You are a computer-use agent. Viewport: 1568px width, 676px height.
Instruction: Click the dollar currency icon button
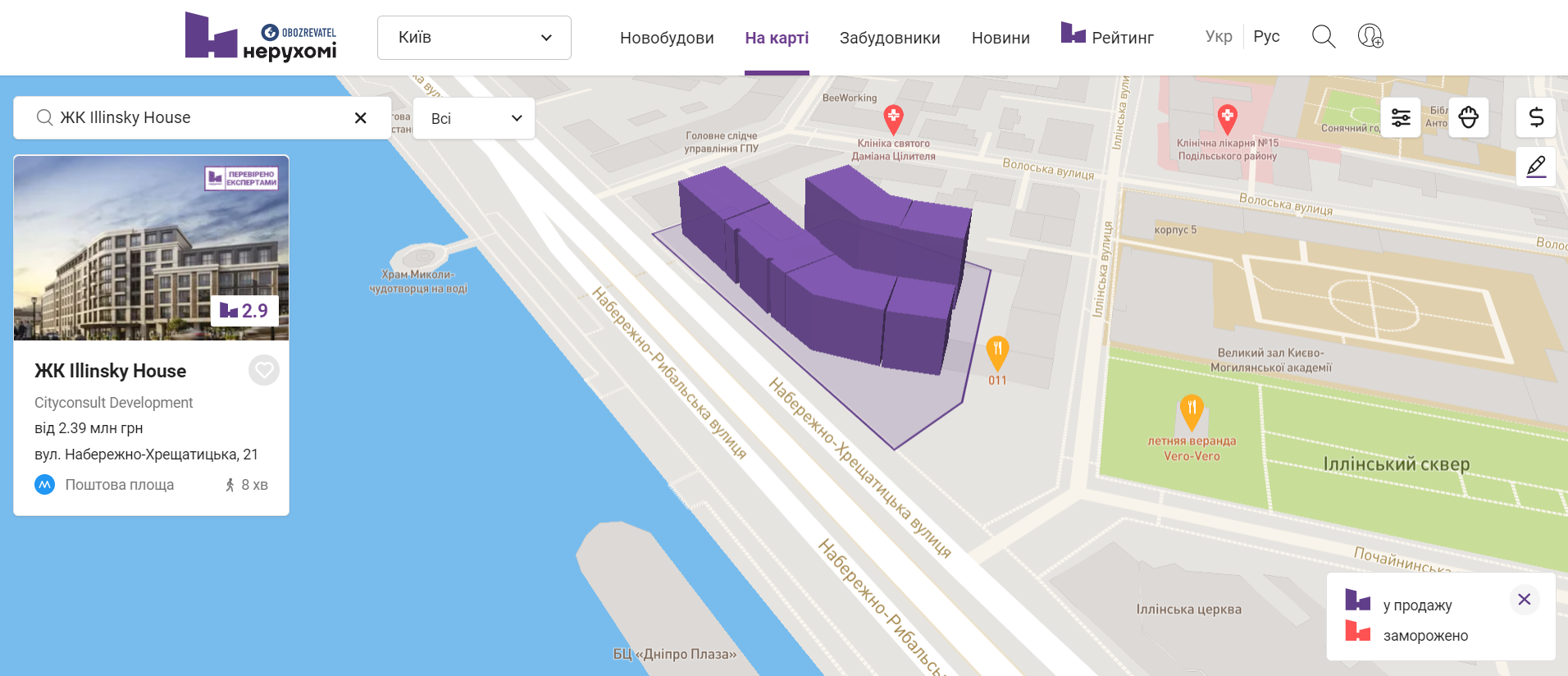click(1535, 118)
